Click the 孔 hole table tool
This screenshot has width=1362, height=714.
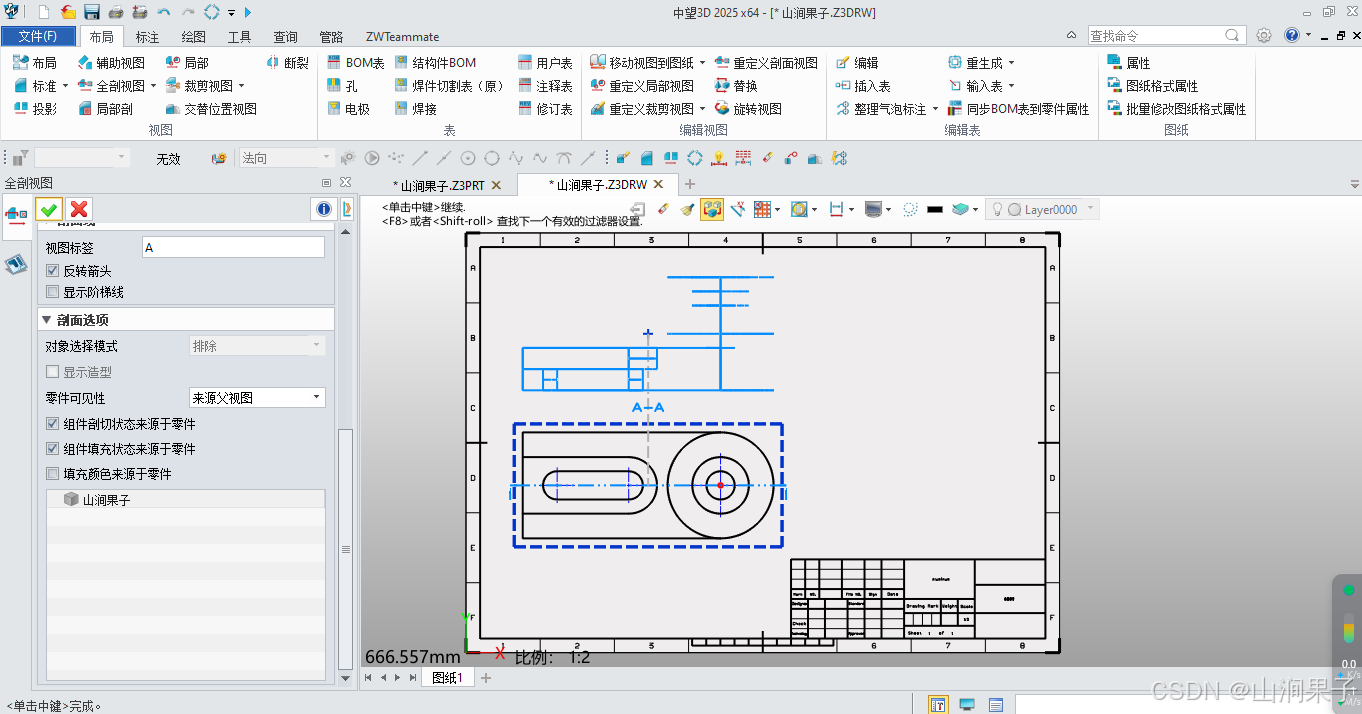(343, 86)
